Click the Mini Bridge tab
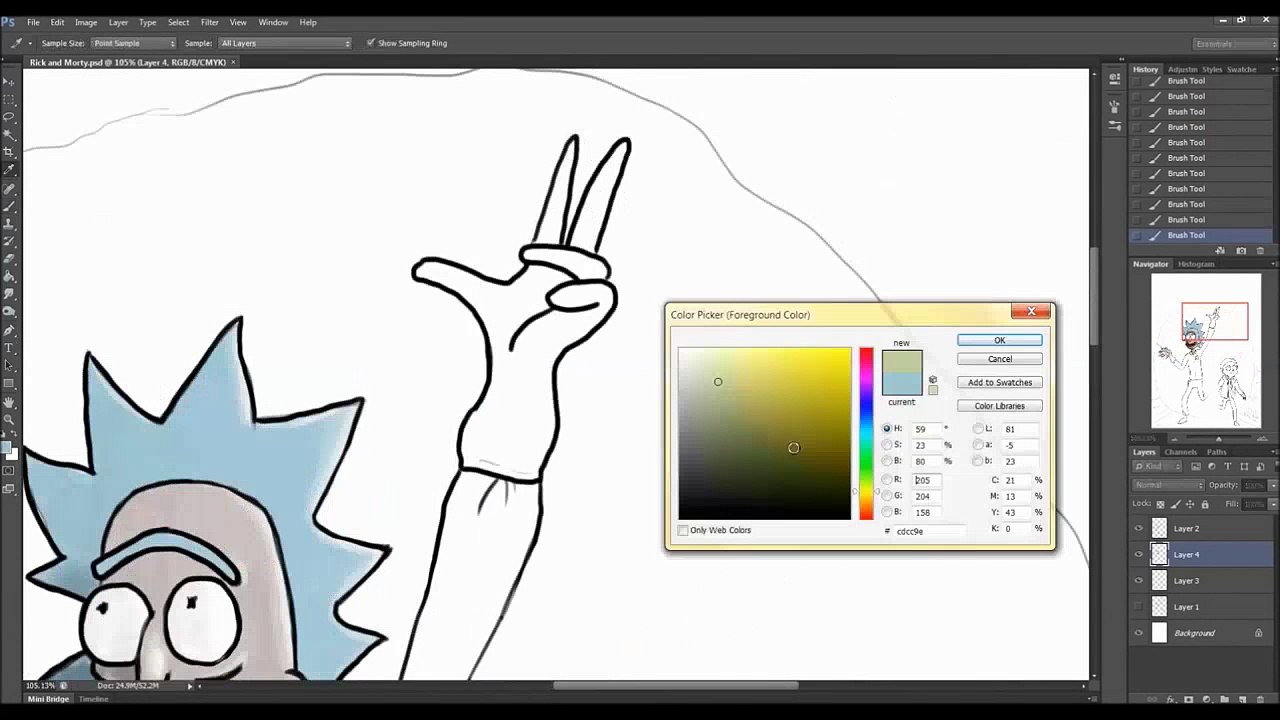The width and height of the screenshot is (1280, 720). [x=48, y=699]
